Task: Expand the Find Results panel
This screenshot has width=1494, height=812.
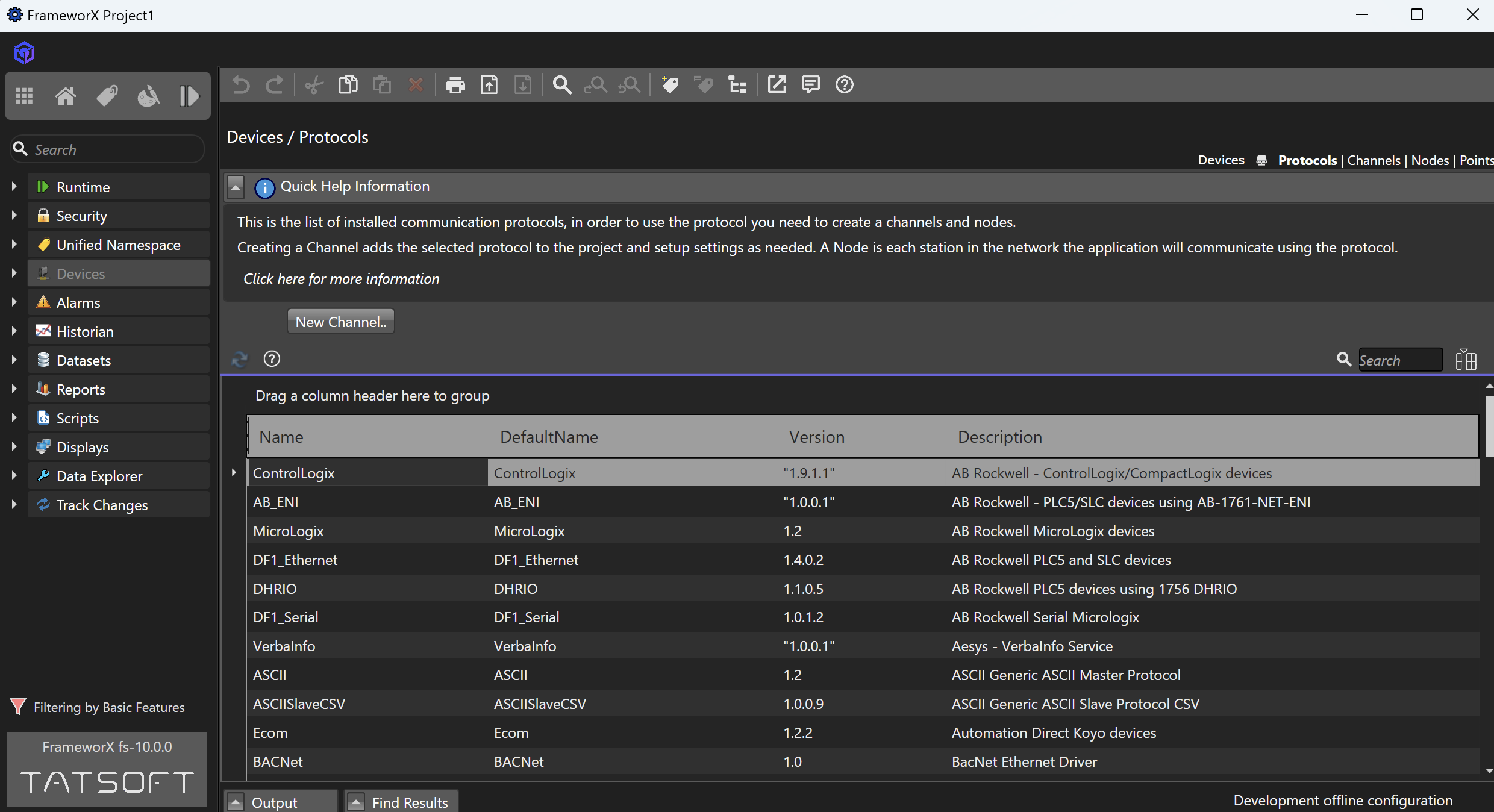Action: (356, 802)
